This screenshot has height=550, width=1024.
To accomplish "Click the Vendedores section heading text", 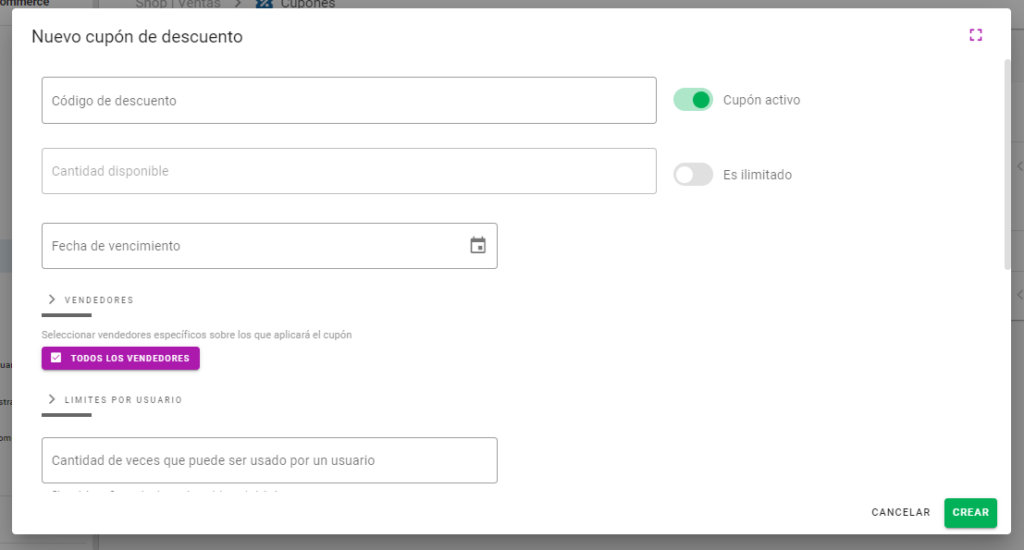I will [99, 300].
